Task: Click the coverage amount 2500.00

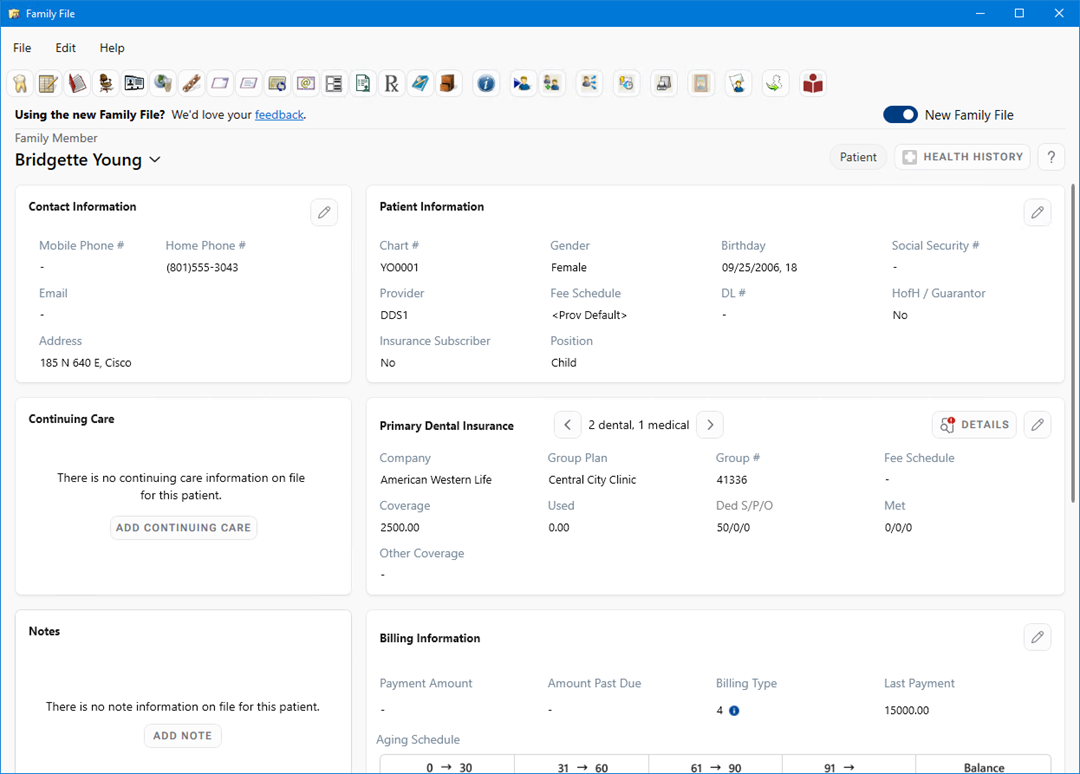Action: click(x=399, y=527)
